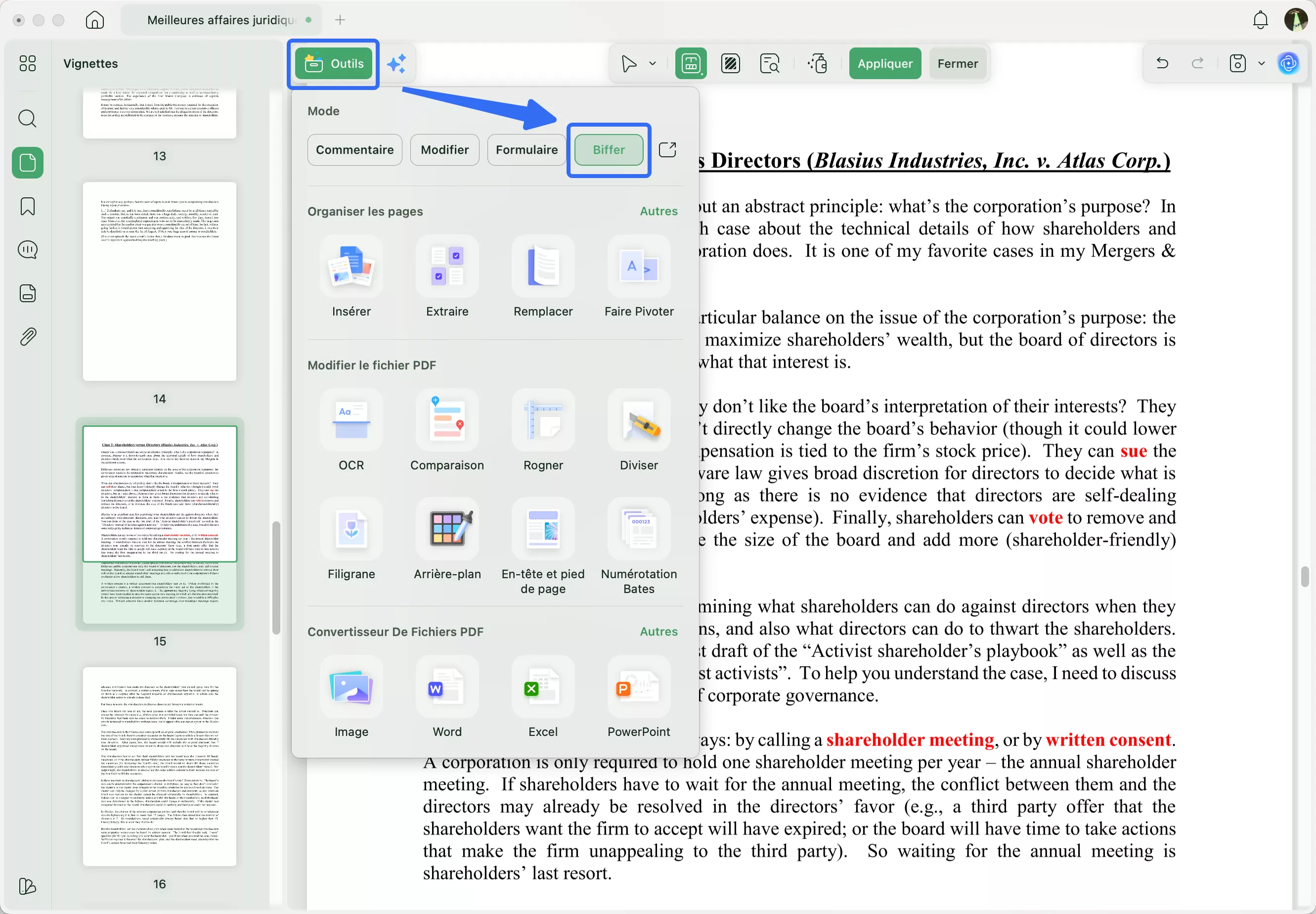Viewport: 1316px width, 914px height.
Task: Switch to Formulaire mode
Action: (x=526, y=149)
